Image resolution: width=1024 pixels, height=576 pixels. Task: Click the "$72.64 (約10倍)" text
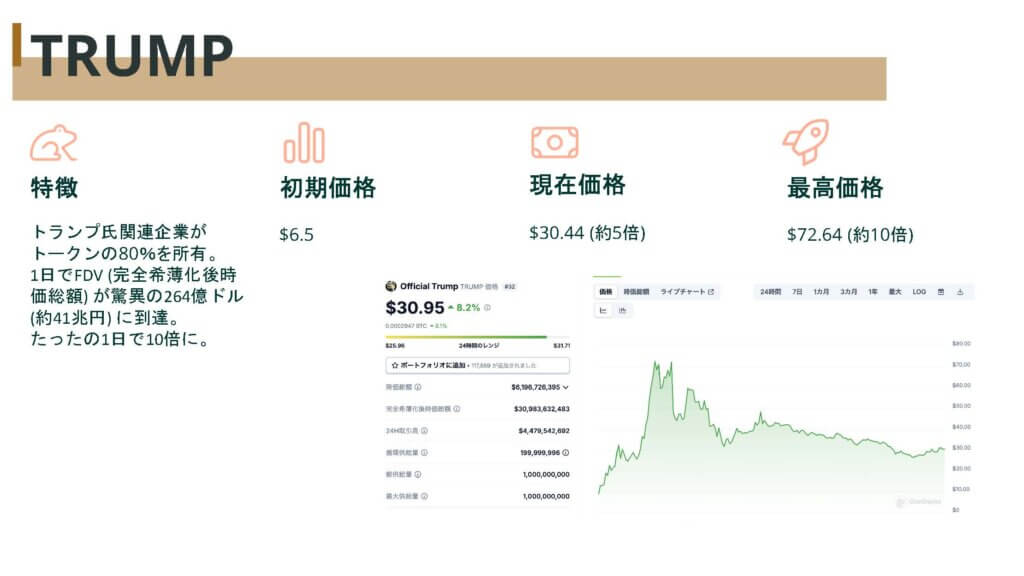point(850,234)
